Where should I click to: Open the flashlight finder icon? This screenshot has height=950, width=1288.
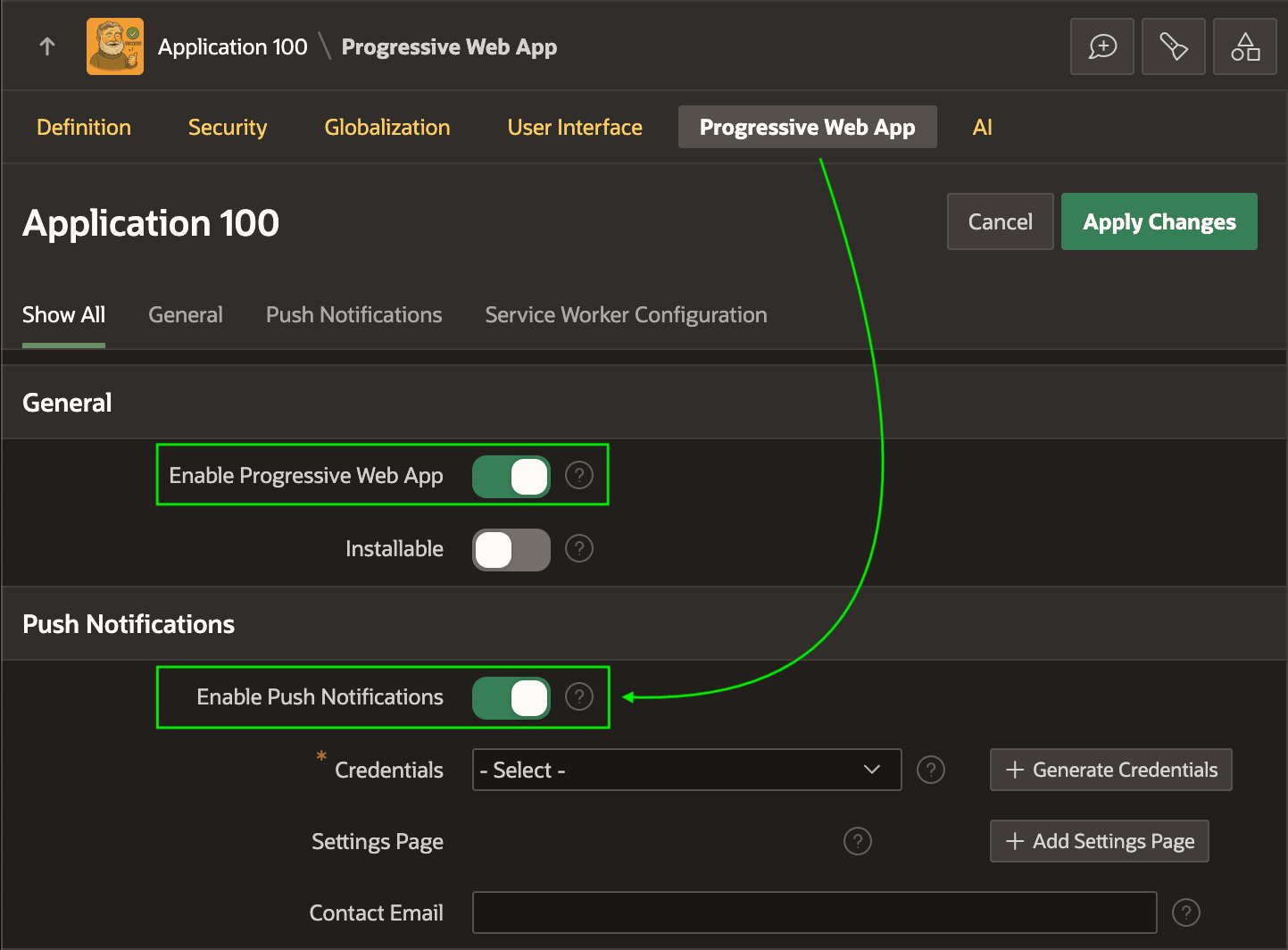click(x=1174, y=46)
